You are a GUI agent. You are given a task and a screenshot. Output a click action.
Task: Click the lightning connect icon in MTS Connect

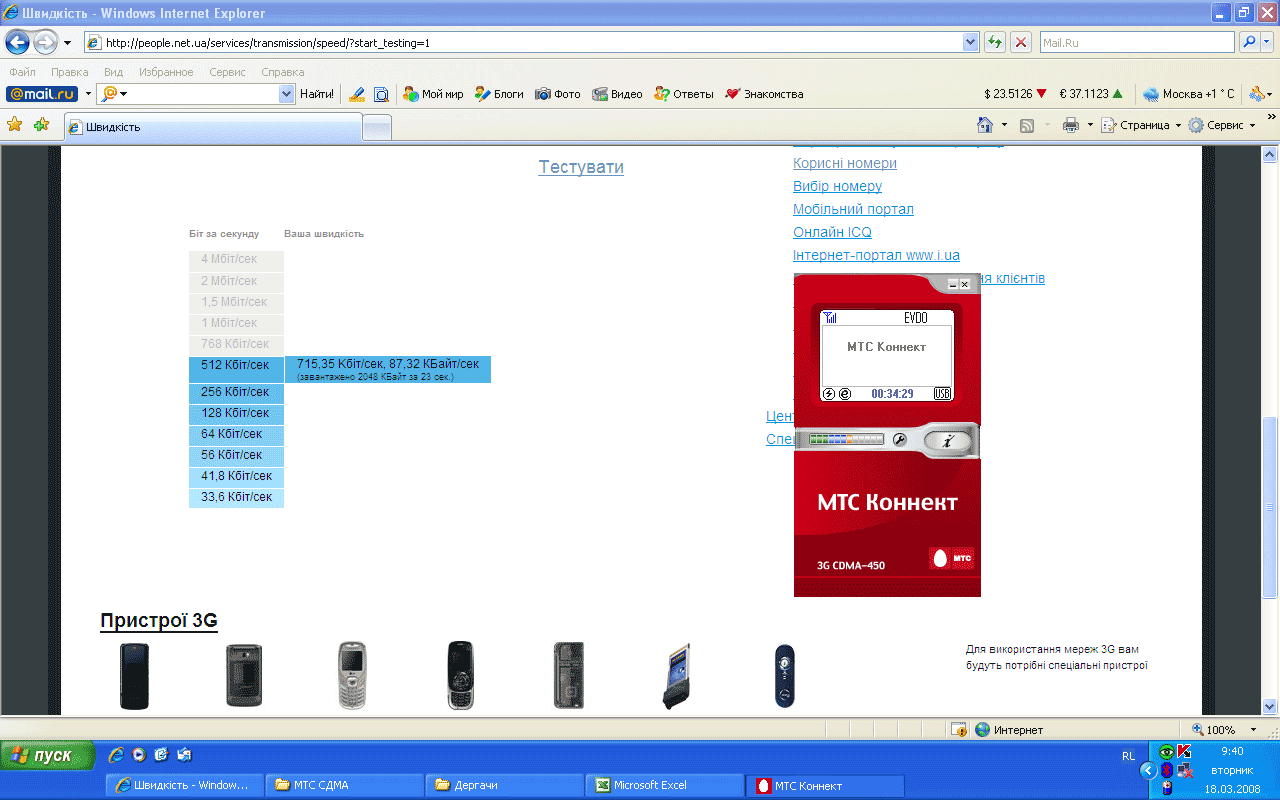(x=829, y=394)
